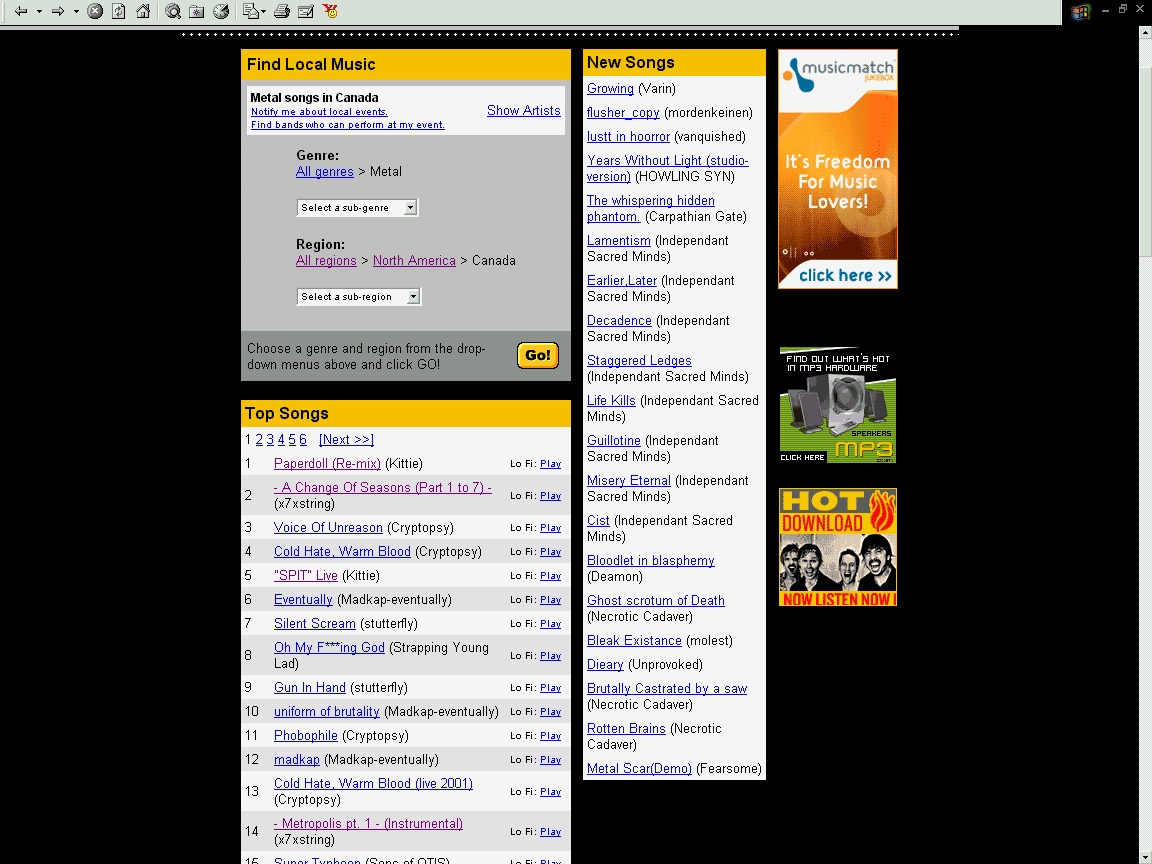Open the Forward button history dropdown arrow
The image size is (1152, 864).
(x=76, y=12)
